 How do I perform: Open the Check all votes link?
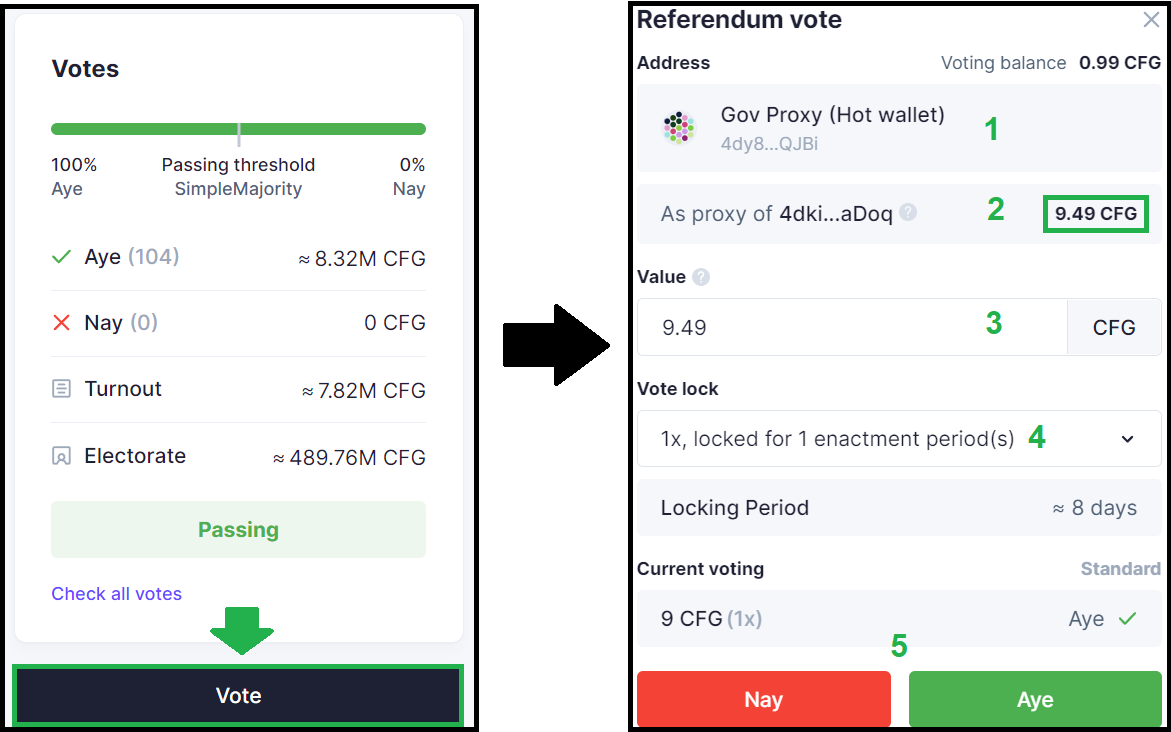pos(116,594)
